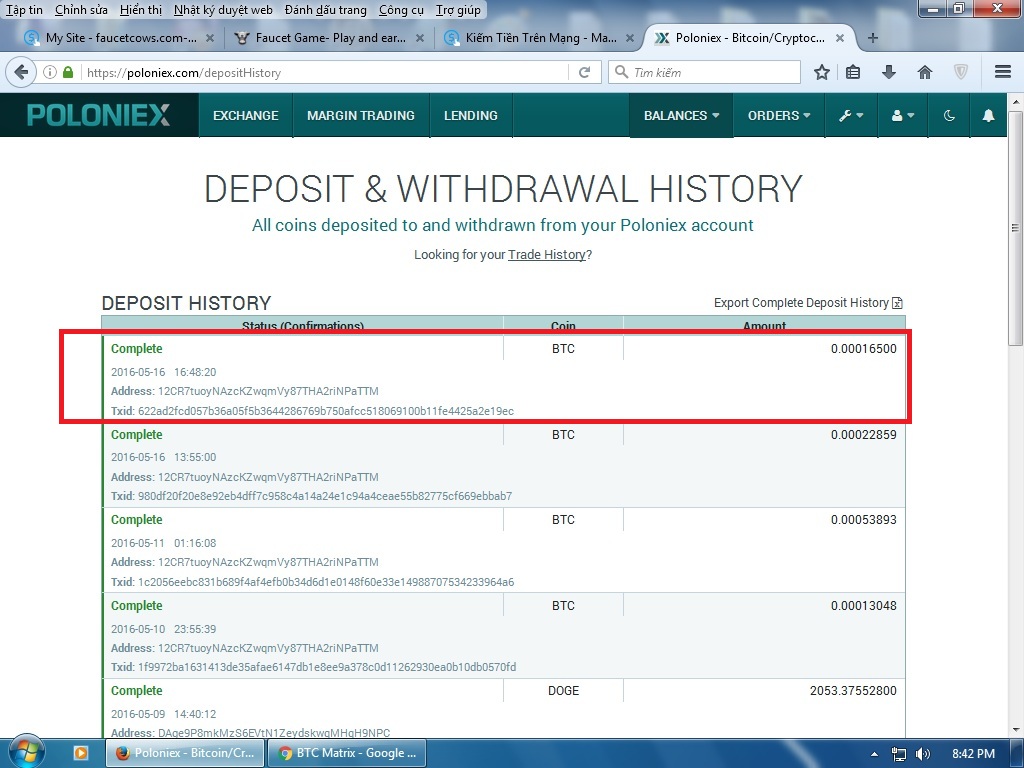Click the Trade History link
Image resolution: width=1024 pixels, height=768 pixels.
point(547,255)
